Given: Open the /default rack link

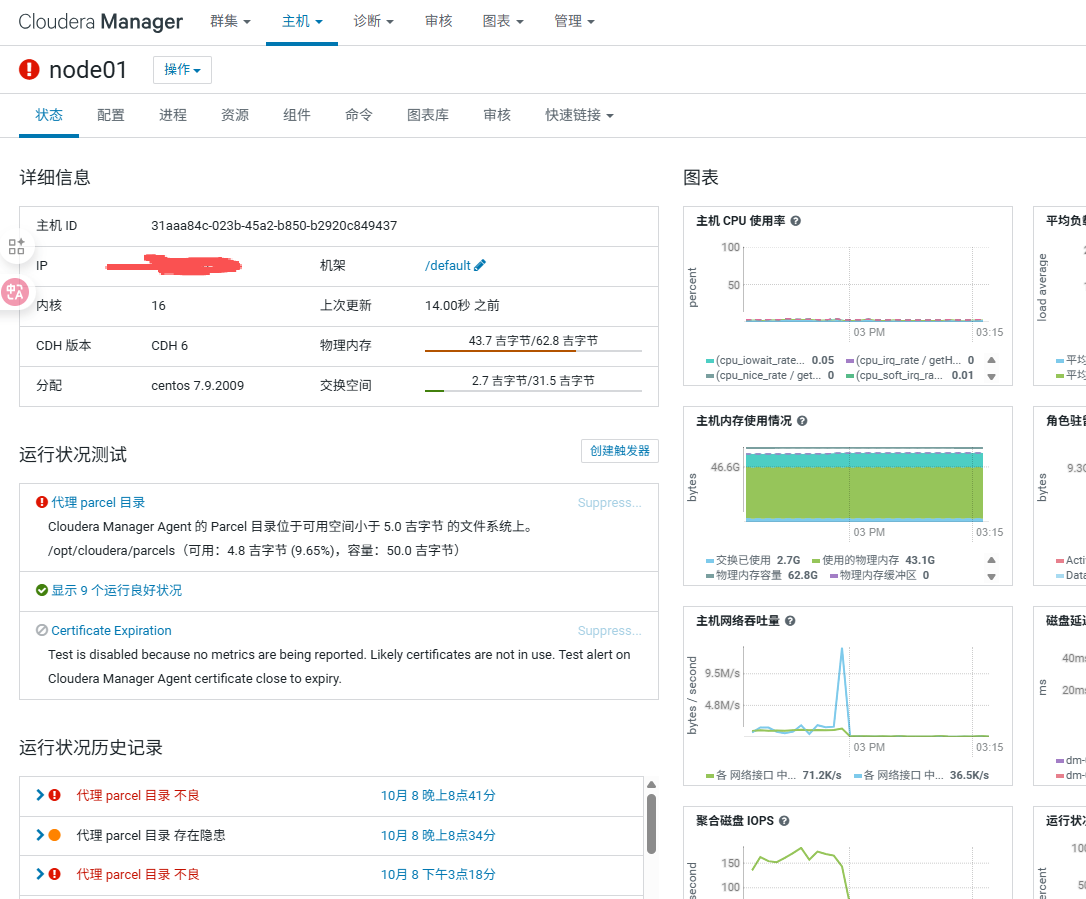Looking at the screenshot, I should tap(447, 265).
